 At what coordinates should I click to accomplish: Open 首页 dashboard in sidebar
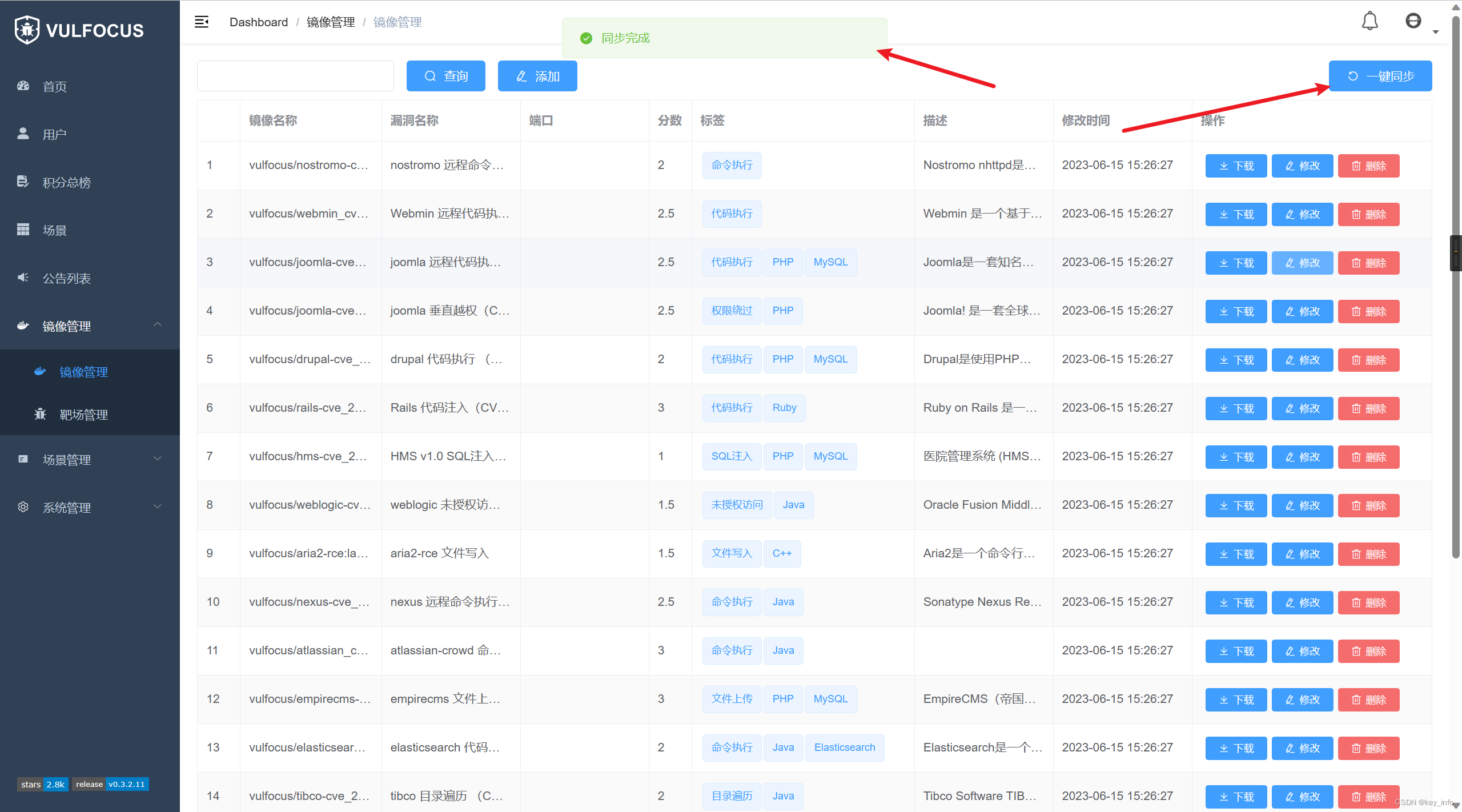point(55,86)
